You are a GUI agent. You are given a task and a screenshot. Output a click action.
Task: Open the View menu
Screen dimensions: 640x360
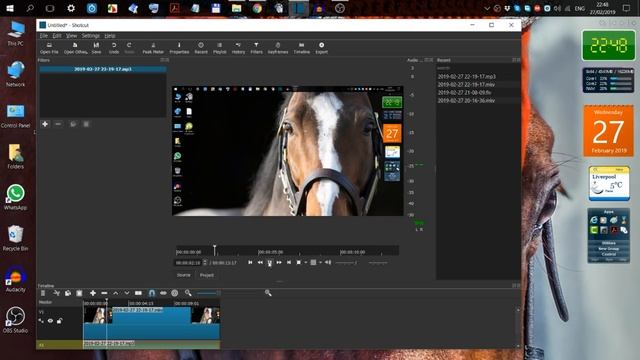tap(71, 36)
